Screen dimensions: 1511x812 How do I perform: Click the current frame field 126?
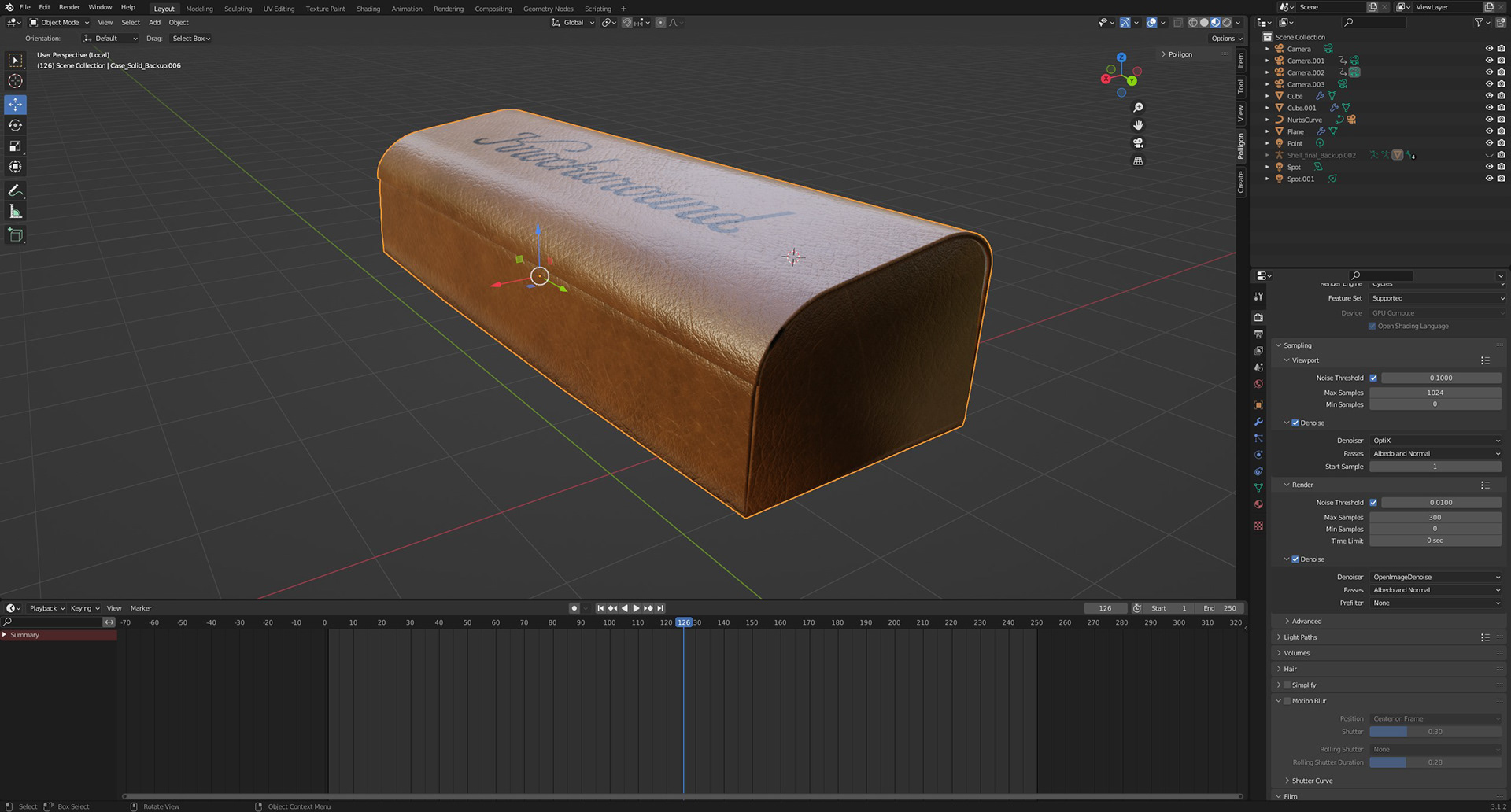1106,608
